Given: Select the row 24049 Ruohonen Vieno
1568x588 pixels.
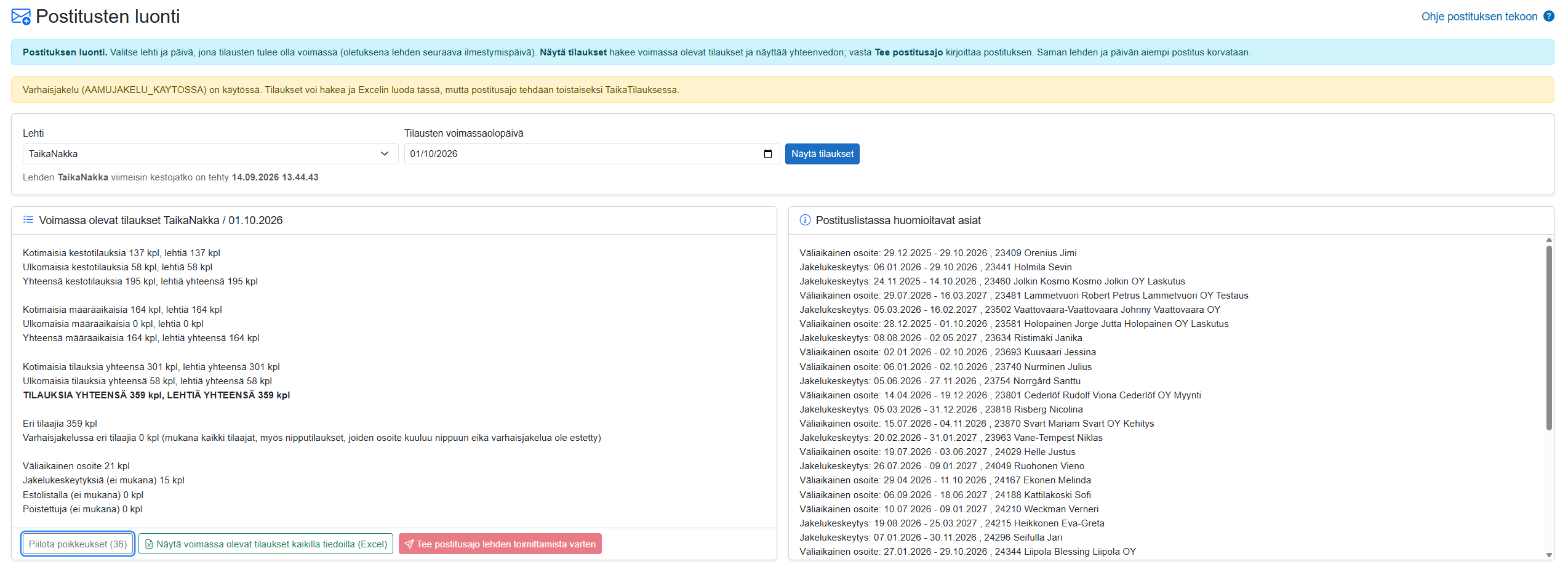Looking at the screenshot, I should pyautogui.click(x=942, y=466).
